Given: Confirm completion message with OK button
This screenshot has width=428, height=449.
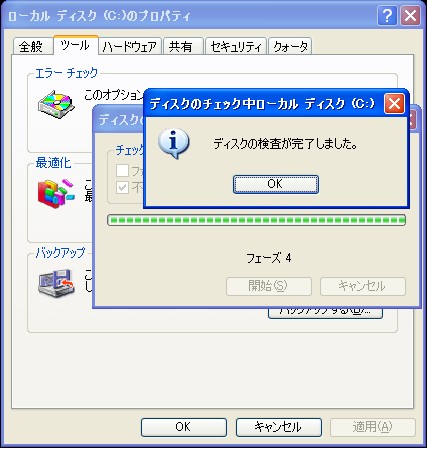Looking at the screenshot, I should point(276,184).
